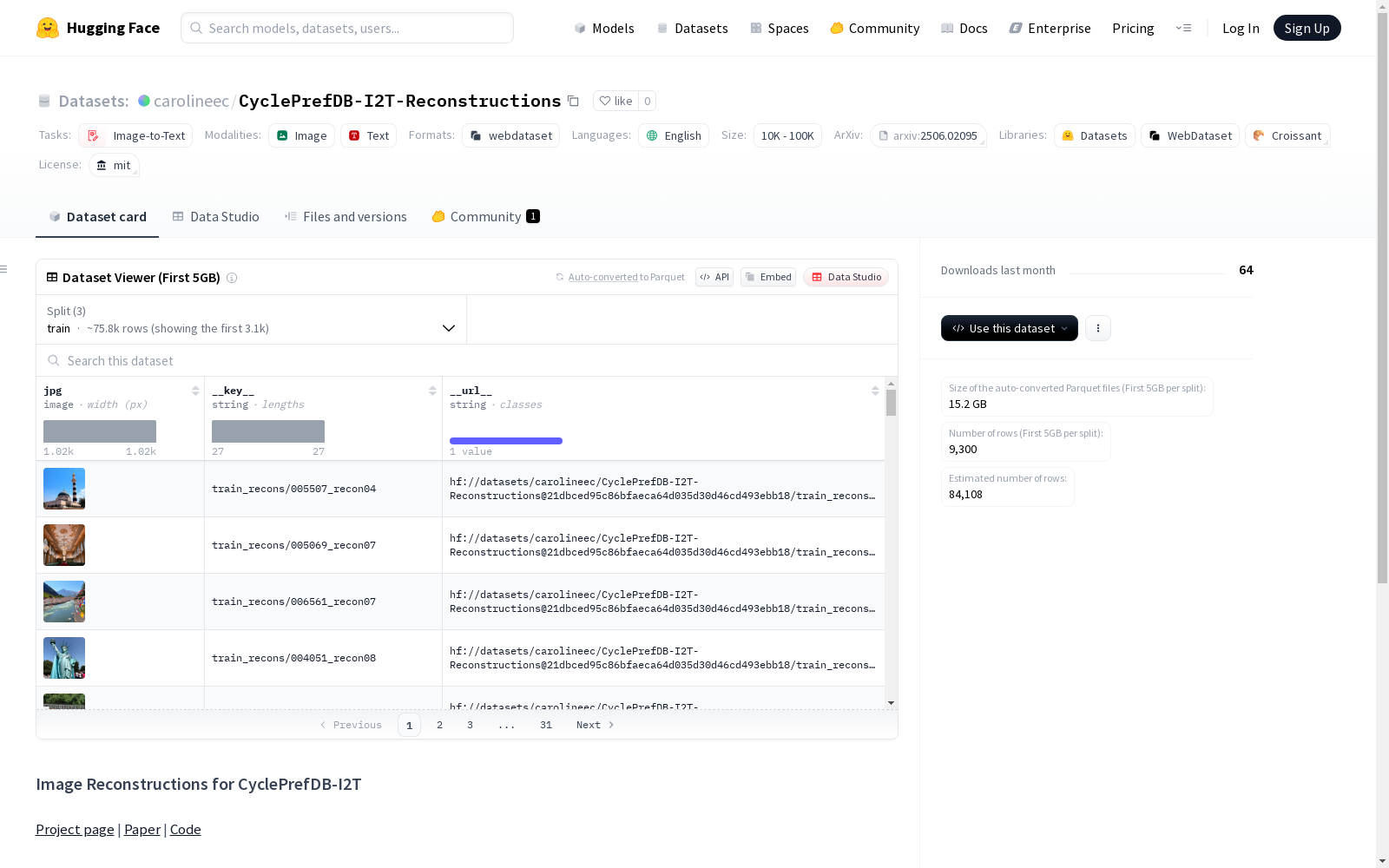Click the info icon beside Dataset Viewer title
Screen dimensions: 1389x868
tap(232, 278)
